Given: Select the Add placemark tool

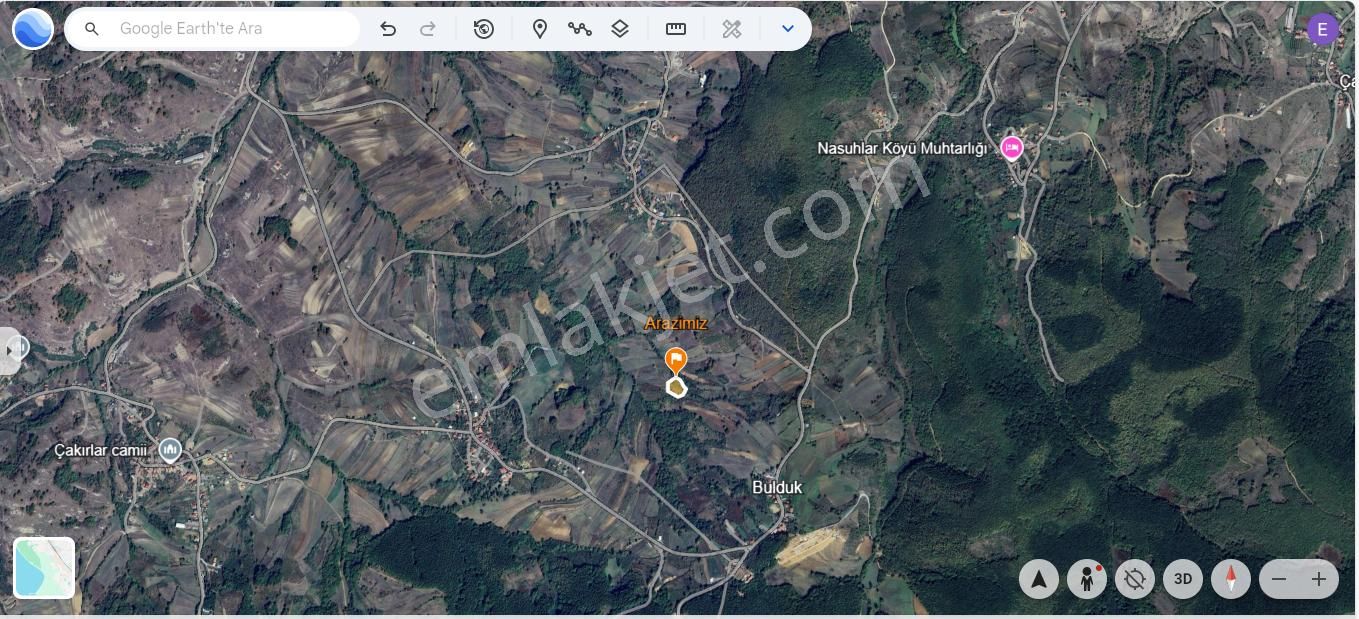Looking at the screenshot, I should (x=540, y=28).
